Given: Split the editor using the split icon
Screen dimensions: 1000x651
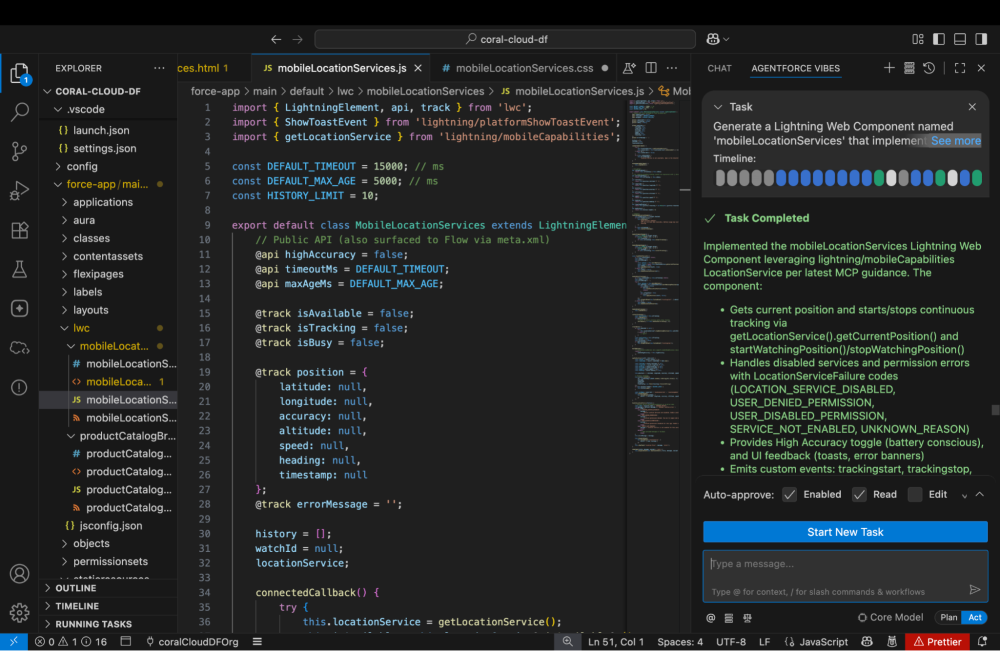Looking at the screenshot, I should [x=651, y=67].
